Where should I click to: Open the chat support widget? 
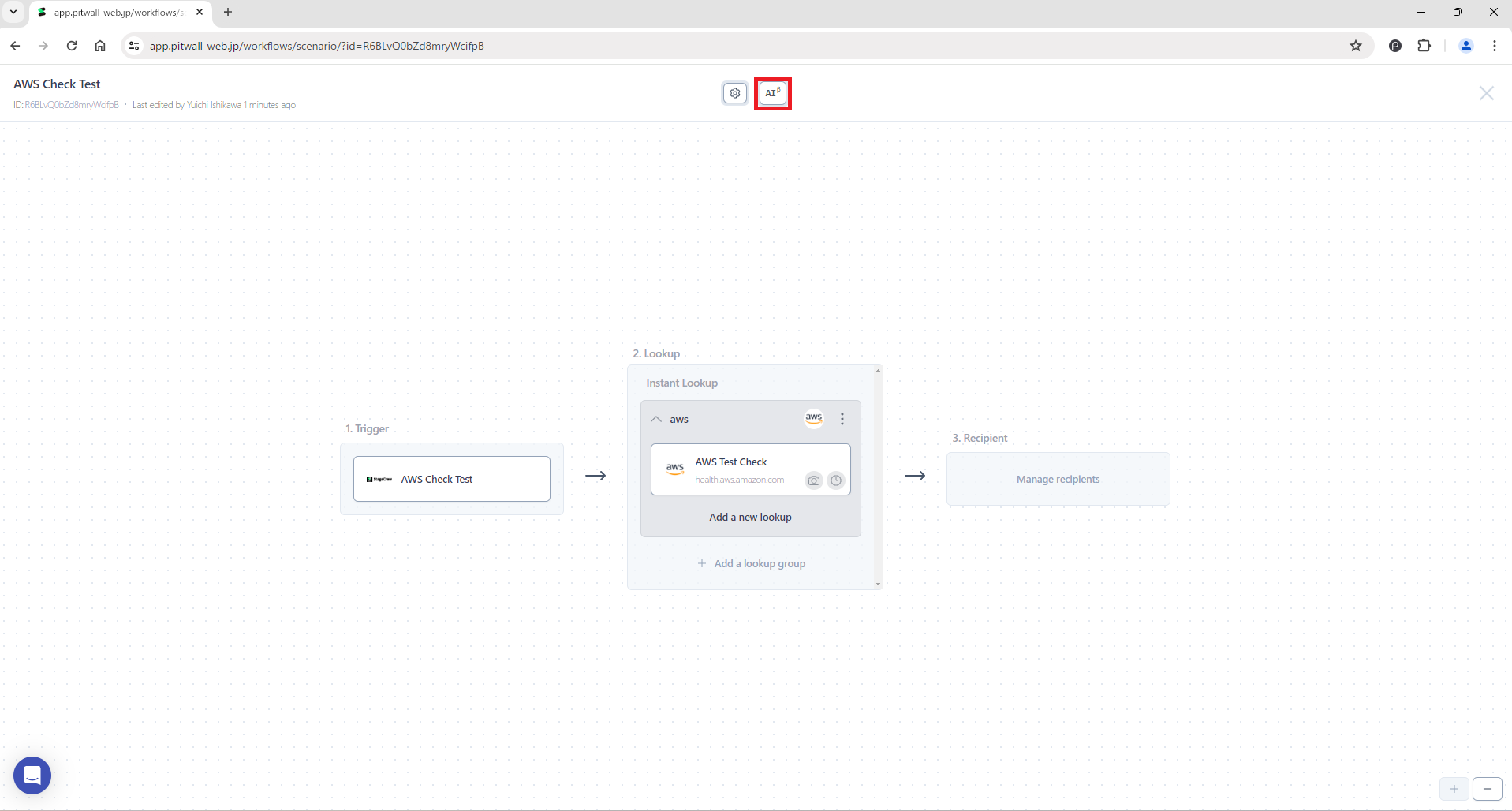click(32, 775)
